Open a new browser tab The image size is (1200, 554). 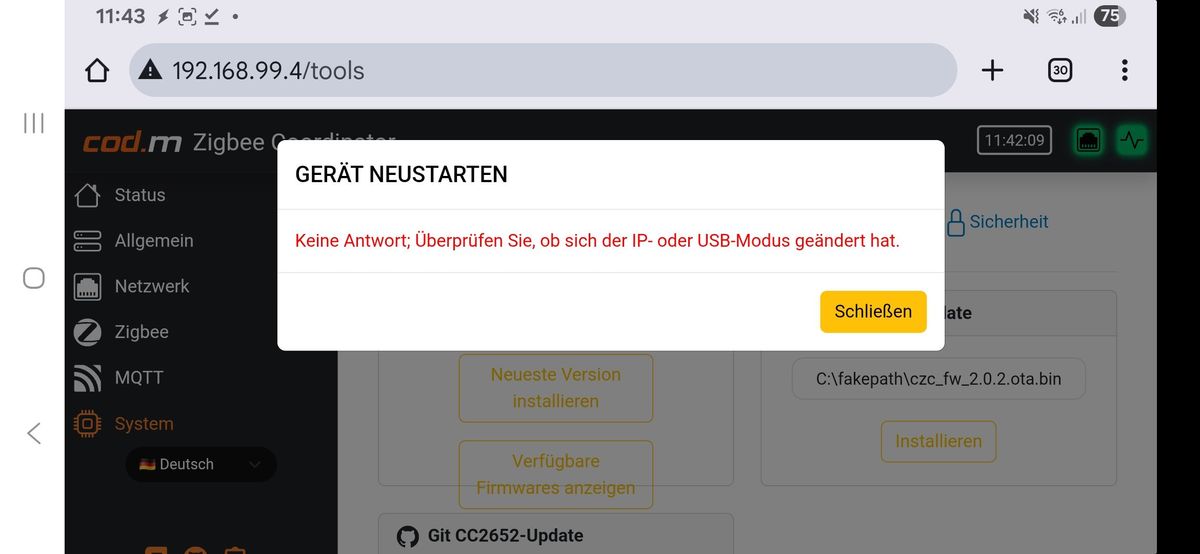pyautogui.click(x=992, y=70)
